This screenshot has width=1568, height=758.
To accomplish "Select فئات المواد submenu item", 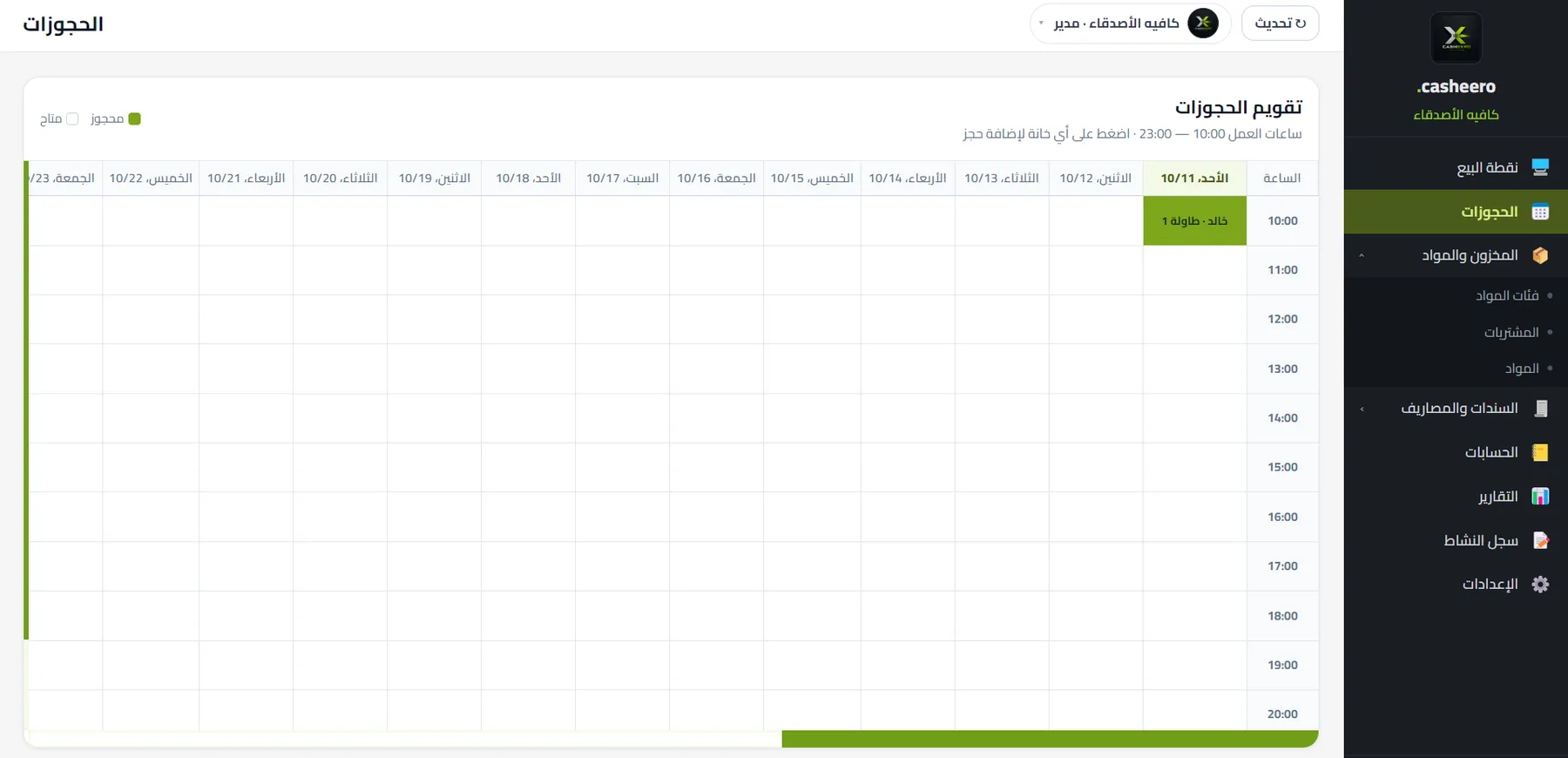I will click(x=1456, y=295).
